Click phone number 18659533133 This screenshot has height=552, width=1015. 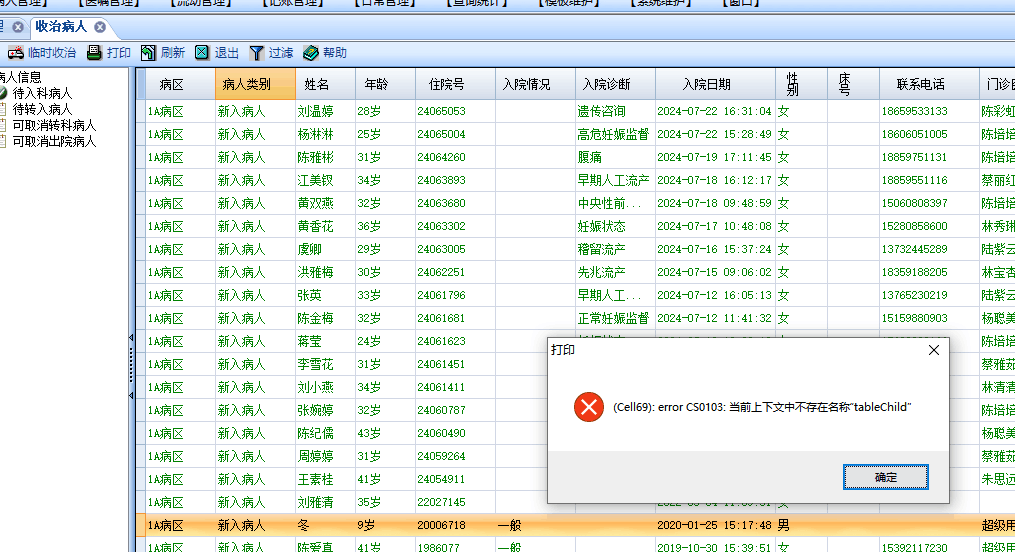[914, 111]
